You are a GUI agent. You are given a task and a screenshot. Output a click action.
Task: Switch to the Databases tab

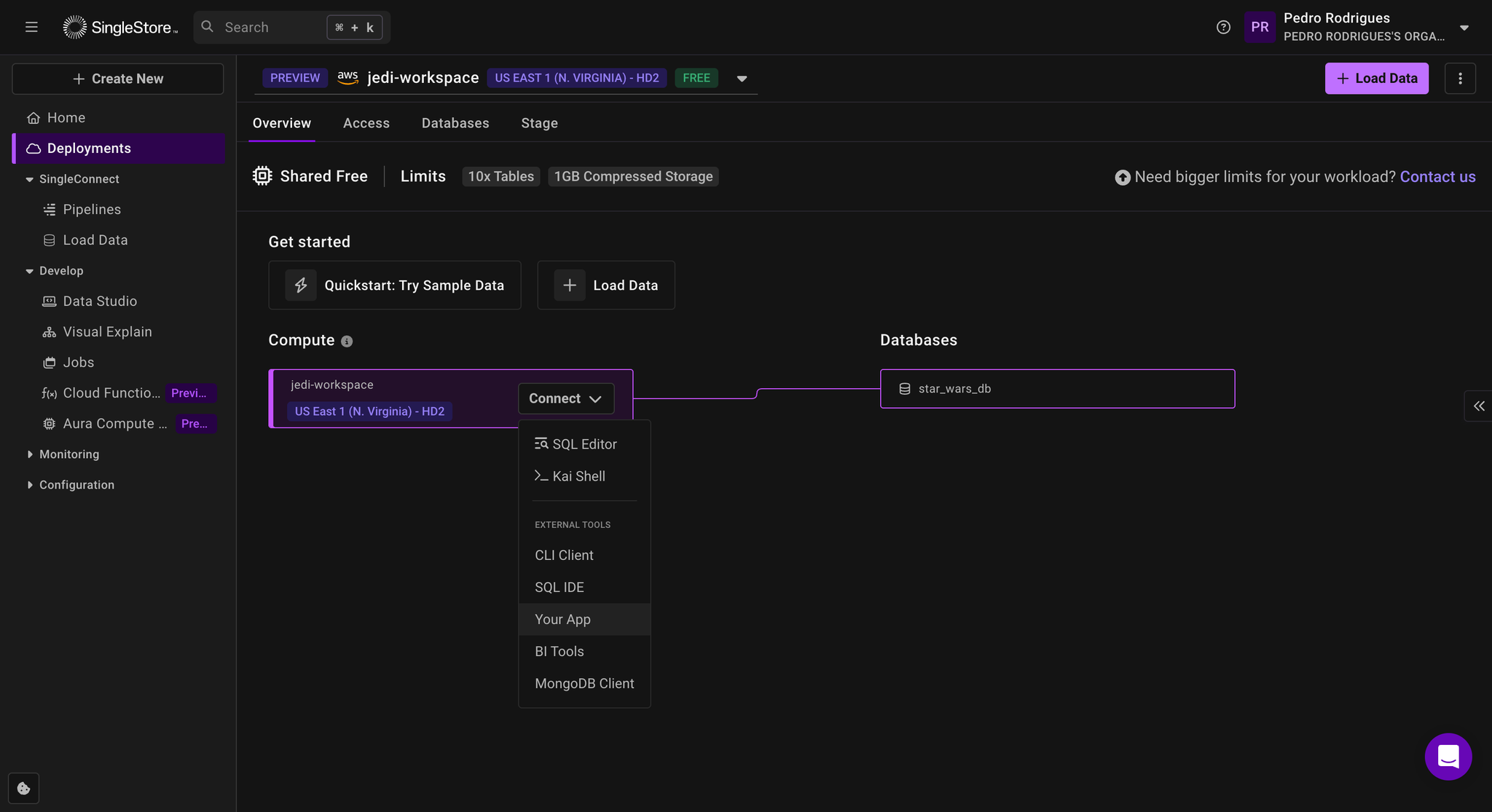click(455, 123)
